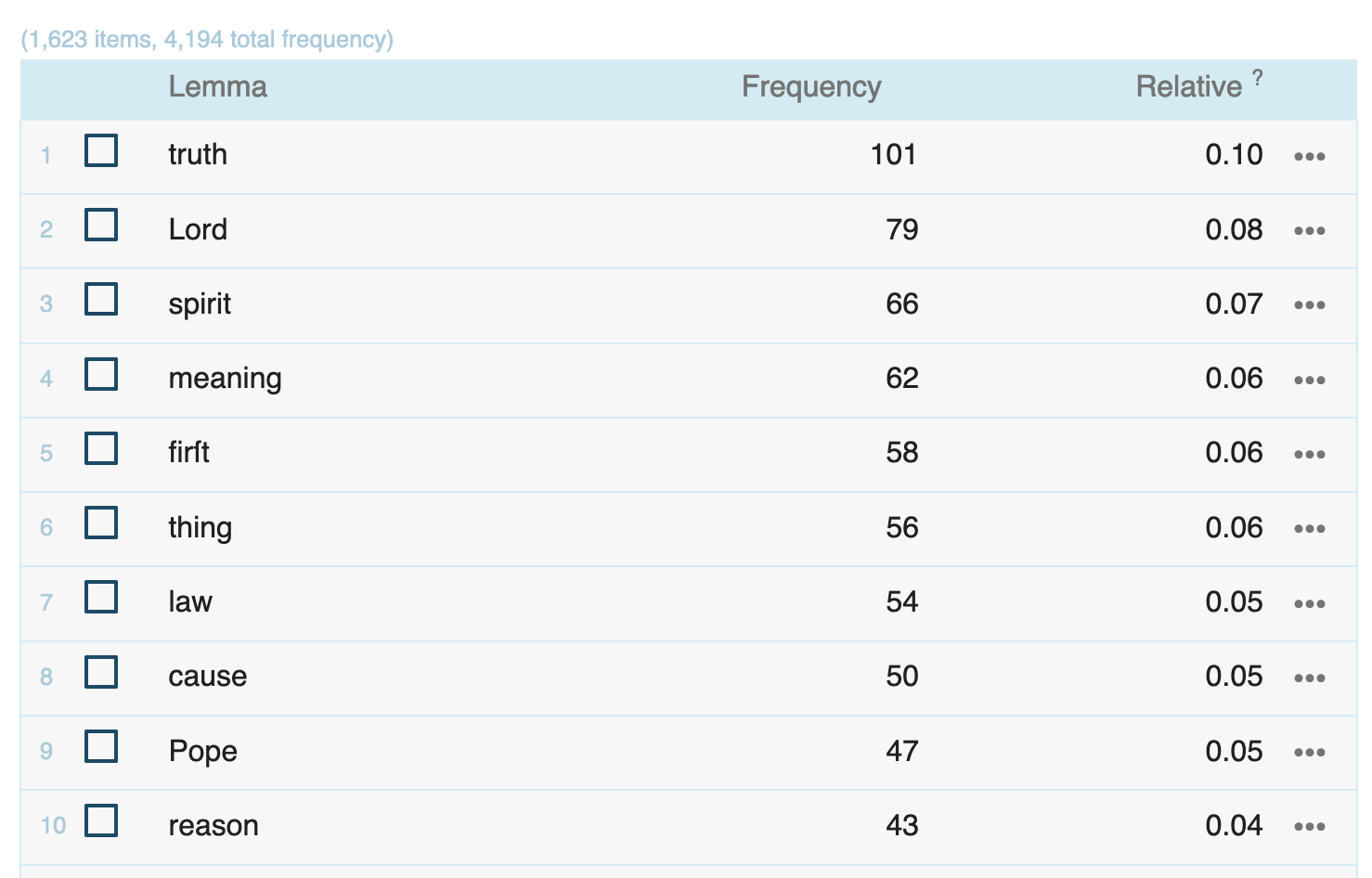Sort by the Lemma column header

pos(217,87)
